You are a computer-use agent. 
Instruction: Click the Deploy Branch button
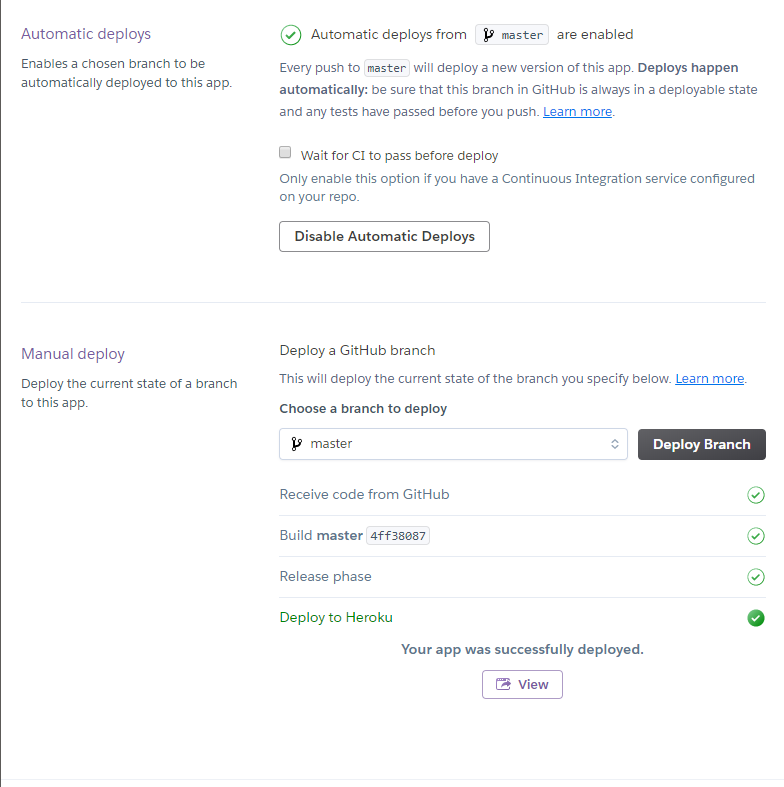pos(702,444)
